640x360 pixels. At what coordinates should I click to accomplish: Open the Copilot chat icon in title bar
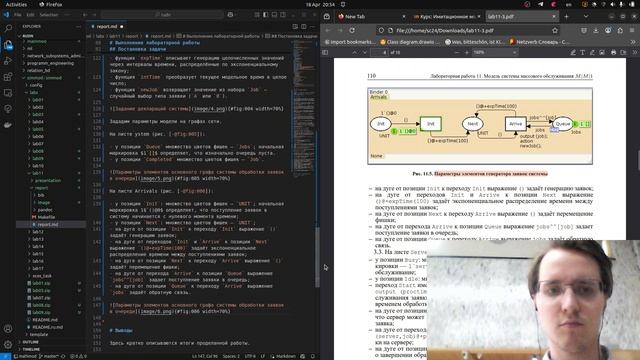pos(231,15)
